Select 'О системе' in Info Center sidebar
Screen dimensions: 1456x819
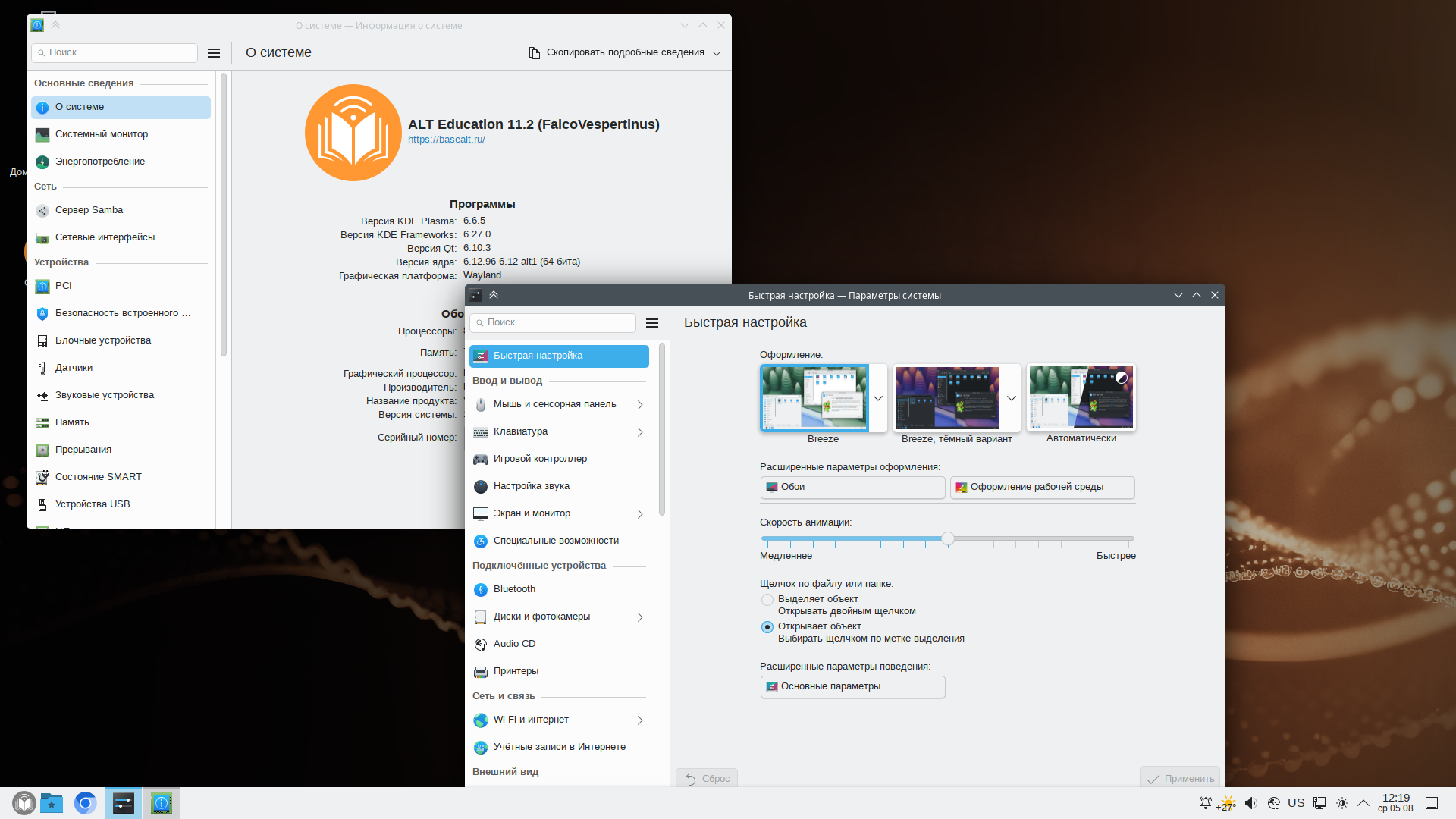tap(121, 108)
